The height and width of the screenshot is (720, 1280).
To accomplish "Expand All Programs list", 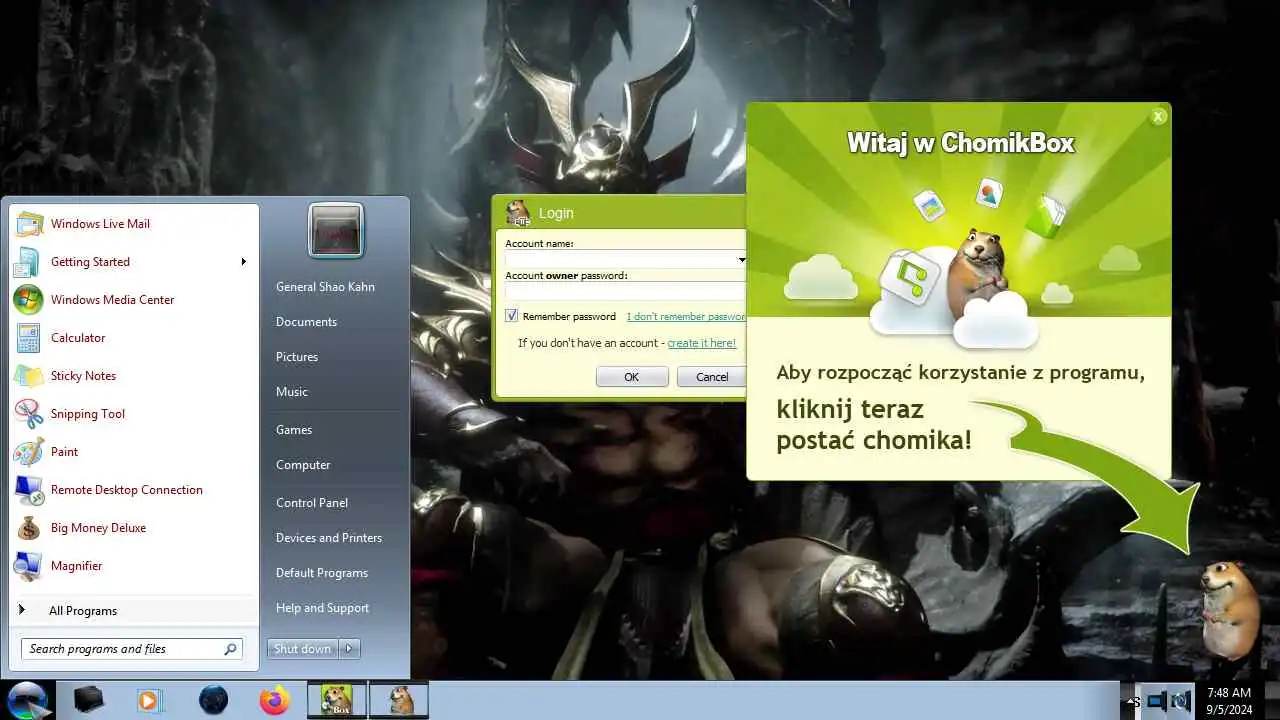I will (134, 610).
